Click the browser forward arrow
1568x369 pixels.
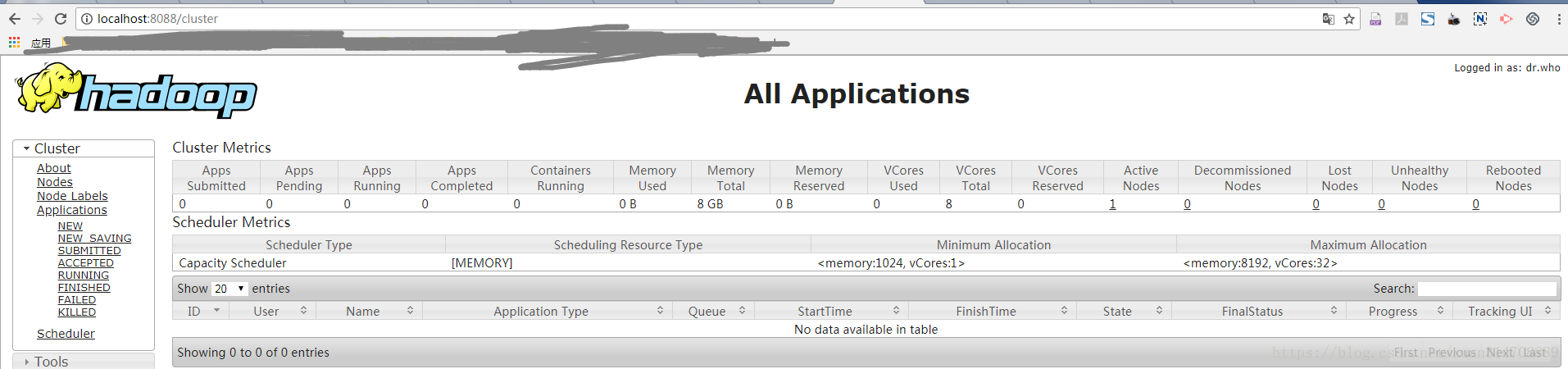pyautogui.click(x=38, y=19)
